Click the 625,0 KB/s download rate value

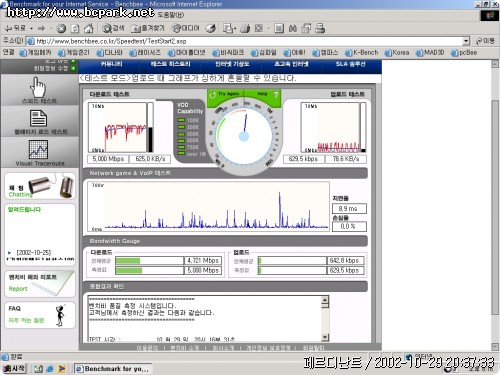[150, 159]
